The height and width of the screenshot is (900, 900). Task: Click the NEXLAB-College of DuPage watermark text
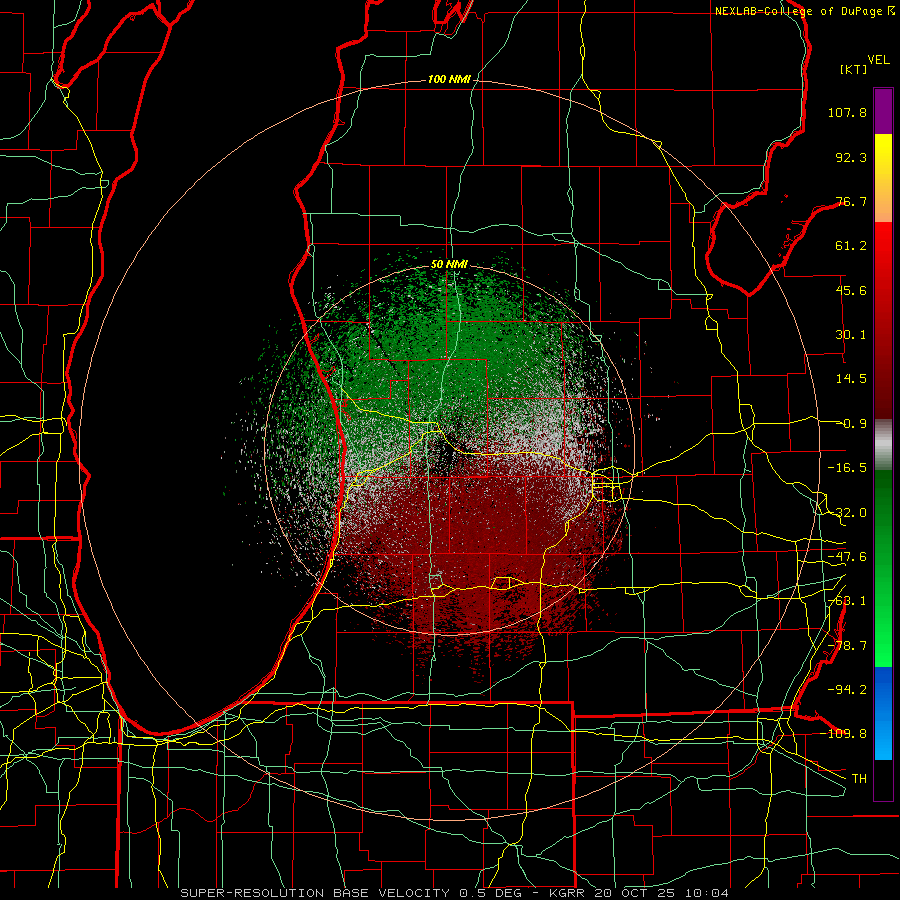pyautogui.click(x=805, y=11)
